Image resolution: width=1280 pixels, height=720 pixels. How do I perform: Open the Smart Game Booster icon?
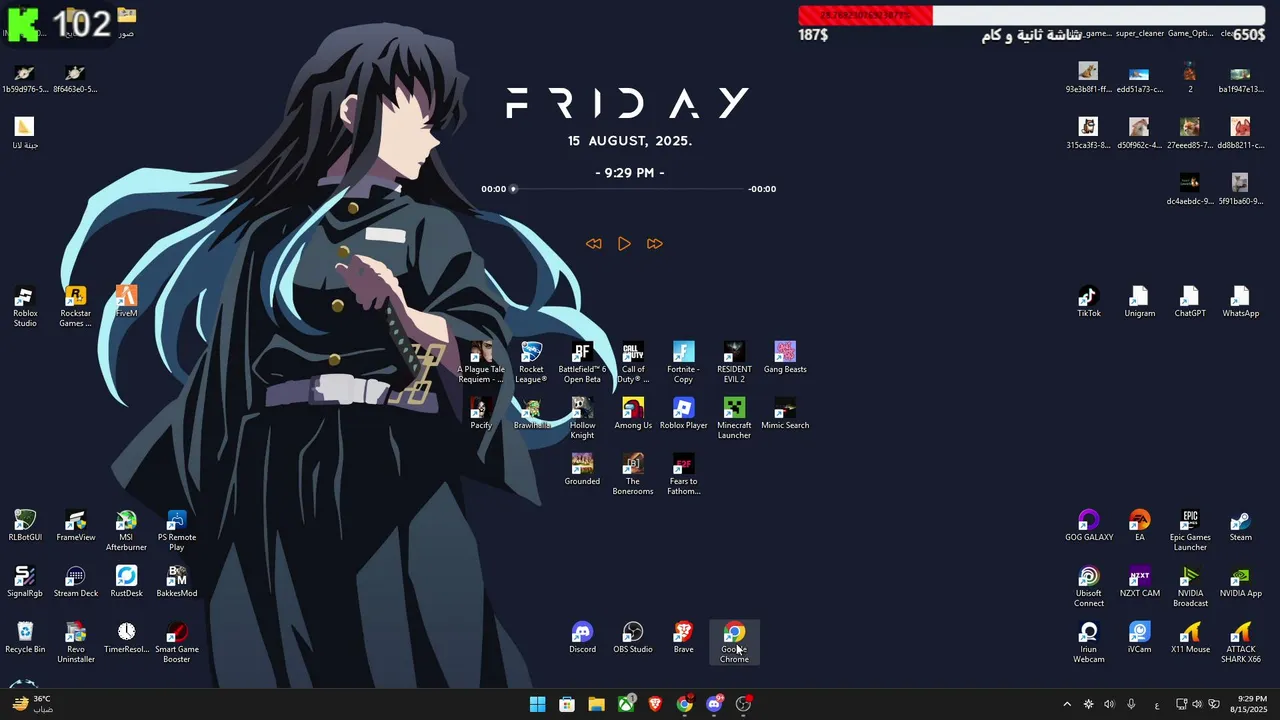(x=176, y=643)
